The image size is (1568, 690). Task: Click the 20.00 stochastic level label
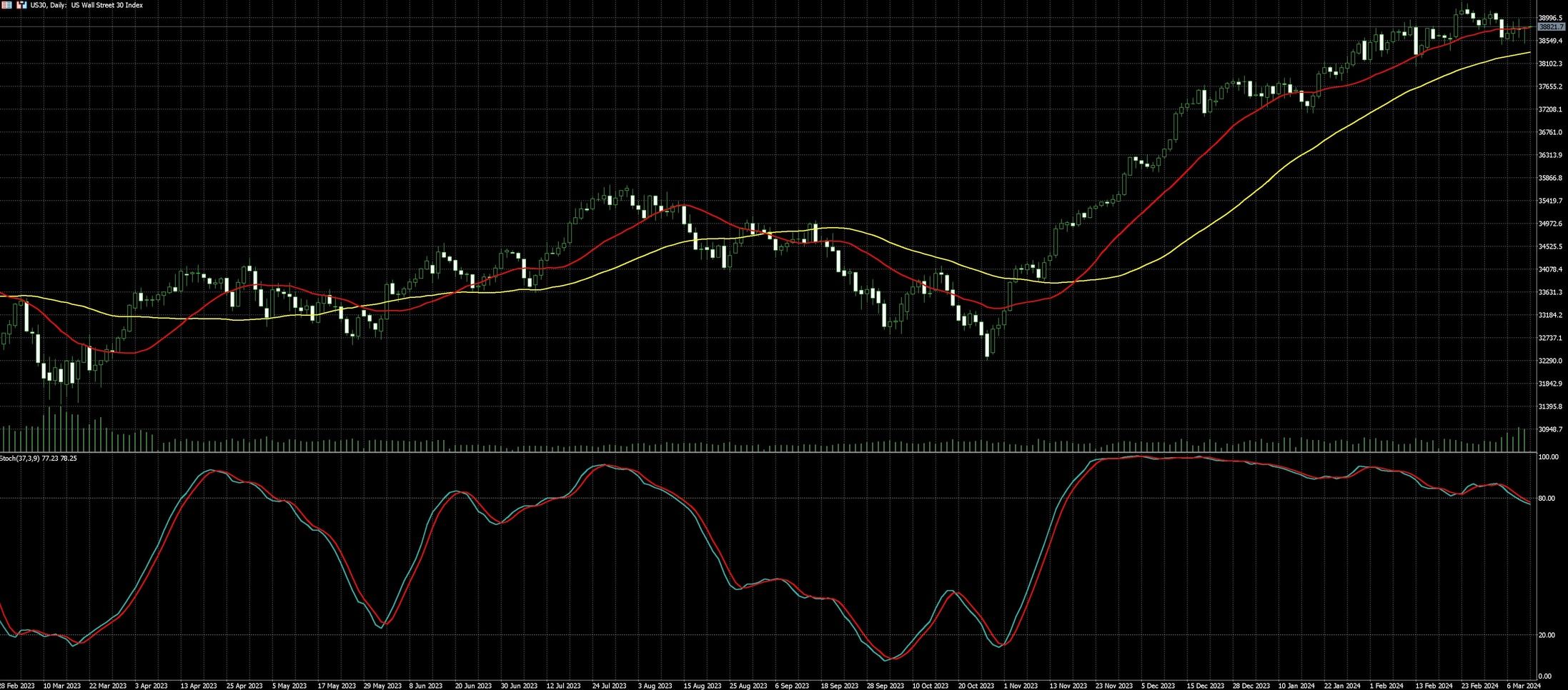1546,635
